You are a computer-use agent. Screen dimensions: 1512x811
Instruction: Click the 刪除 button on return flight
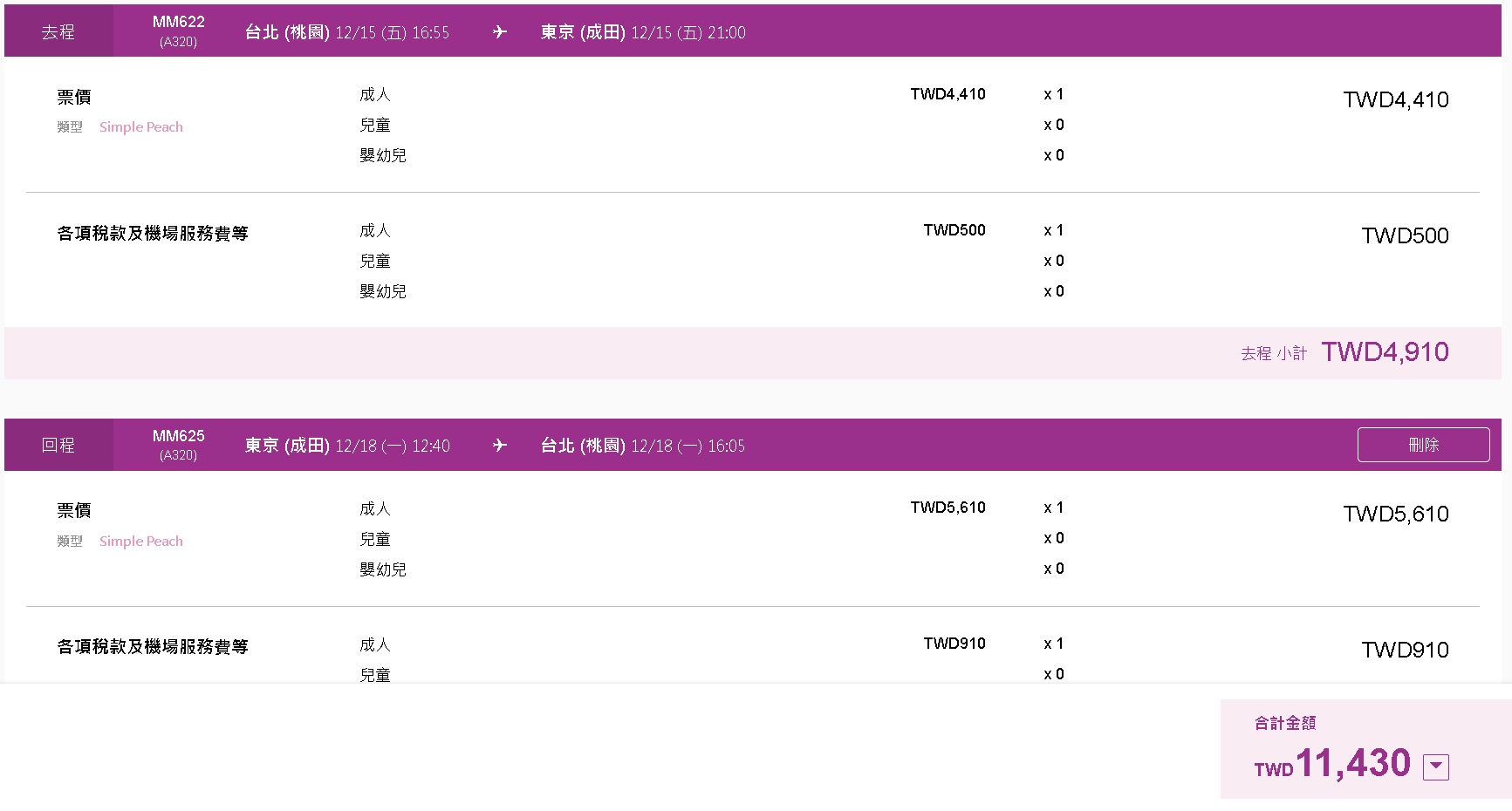pyautogui.click(x=1423, y=445)
